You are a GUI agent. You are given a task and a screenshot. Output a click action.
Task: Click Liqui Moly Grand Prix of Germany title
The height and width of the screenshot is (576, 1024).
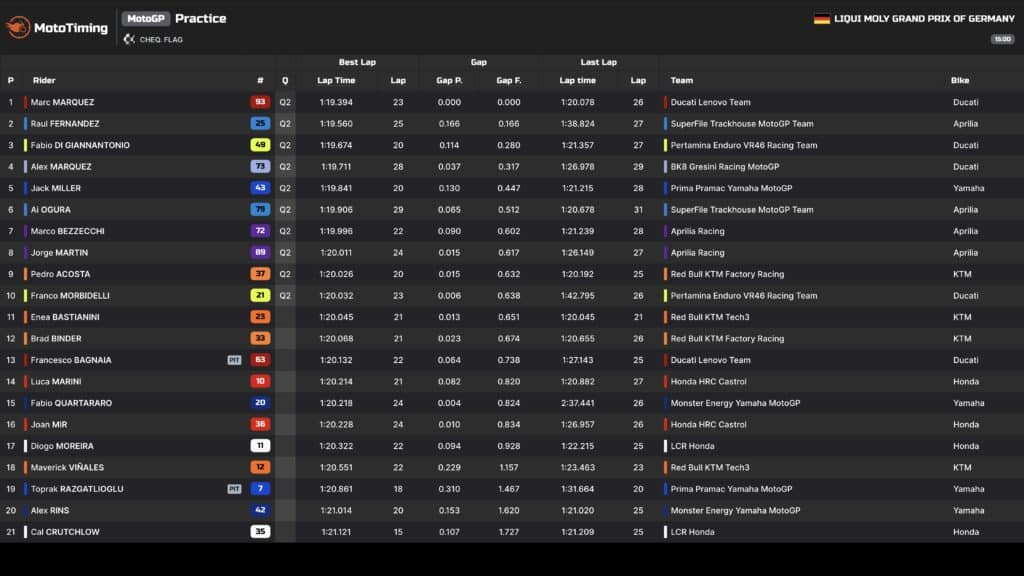click(924, 19)
